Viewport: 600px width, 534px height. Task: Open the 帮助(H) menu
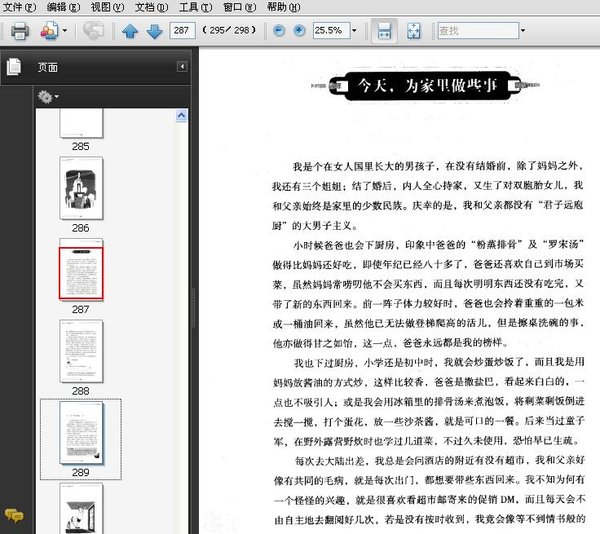[284, 7]
